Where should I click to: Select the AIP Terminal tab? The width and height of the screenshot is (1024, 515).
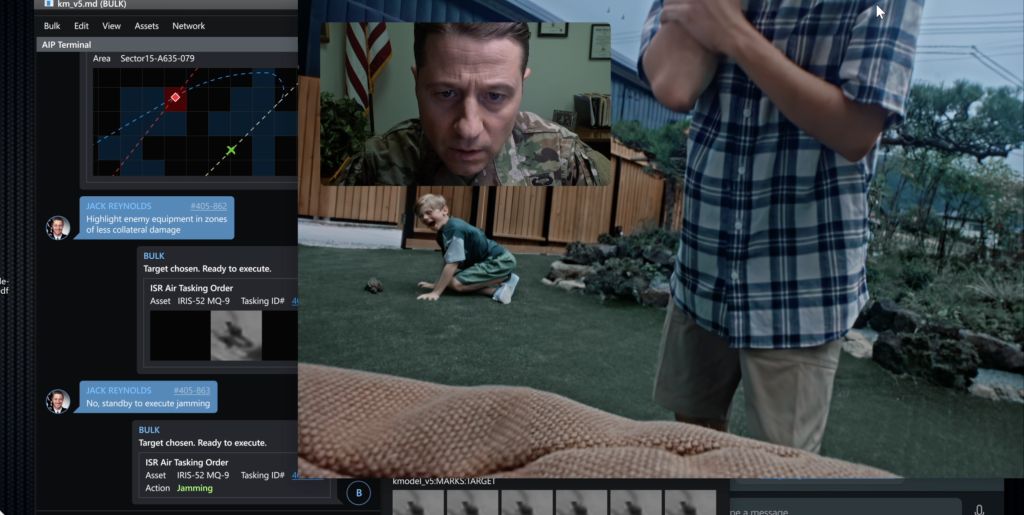(66, 45)
